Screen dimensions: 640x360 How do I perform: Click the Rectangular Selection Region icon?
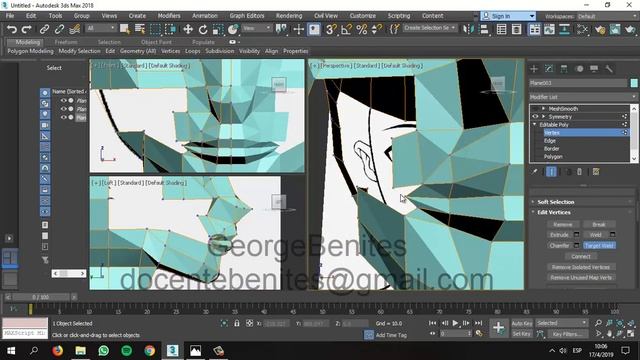pyautogui.click(x=156, y=29)
